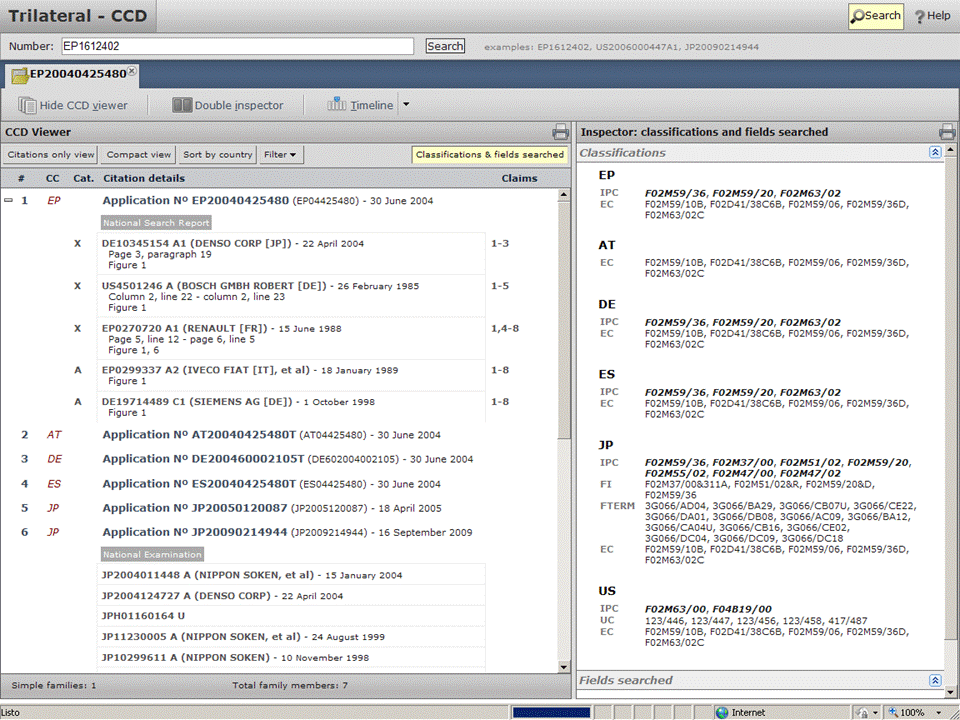Toggle the Compact view
The height and width of the screenshot is (720, 960).
(139, 155)
